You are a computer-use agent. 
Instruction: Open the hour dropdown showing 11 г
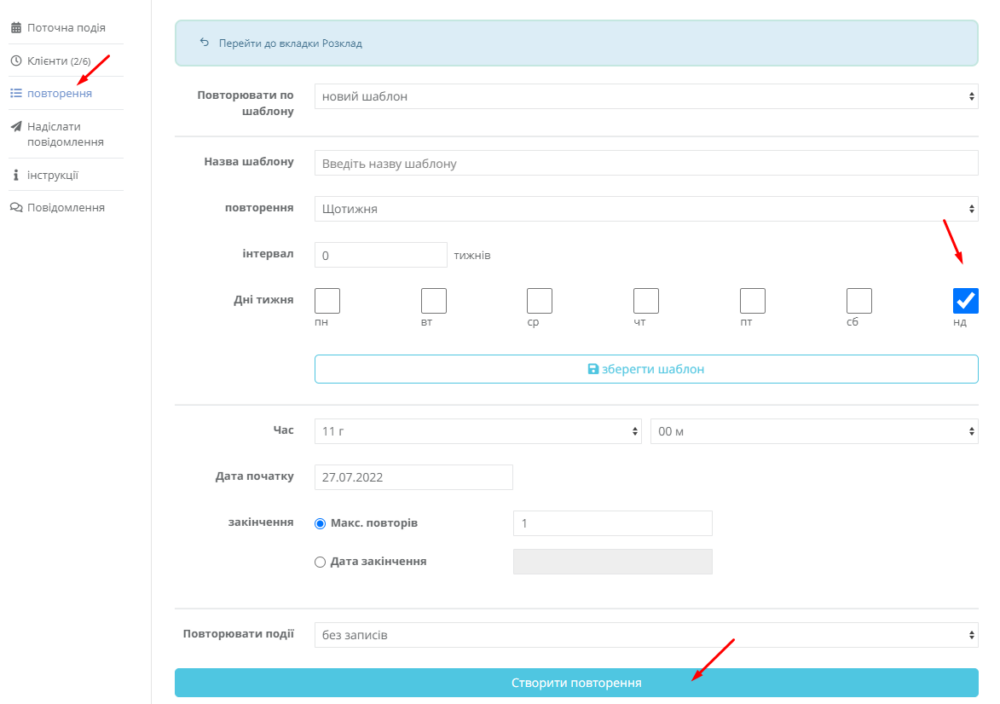point(478,431)
